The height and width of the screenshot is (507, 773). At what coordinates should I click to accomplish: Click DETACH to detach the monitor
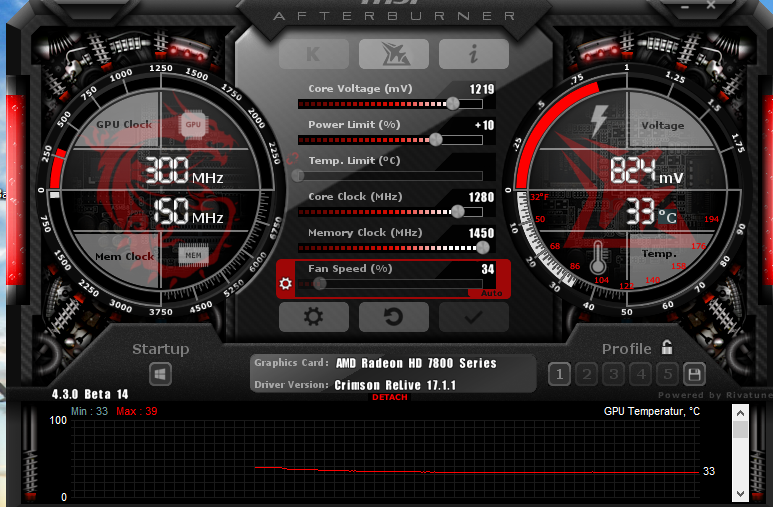[389, 397]
